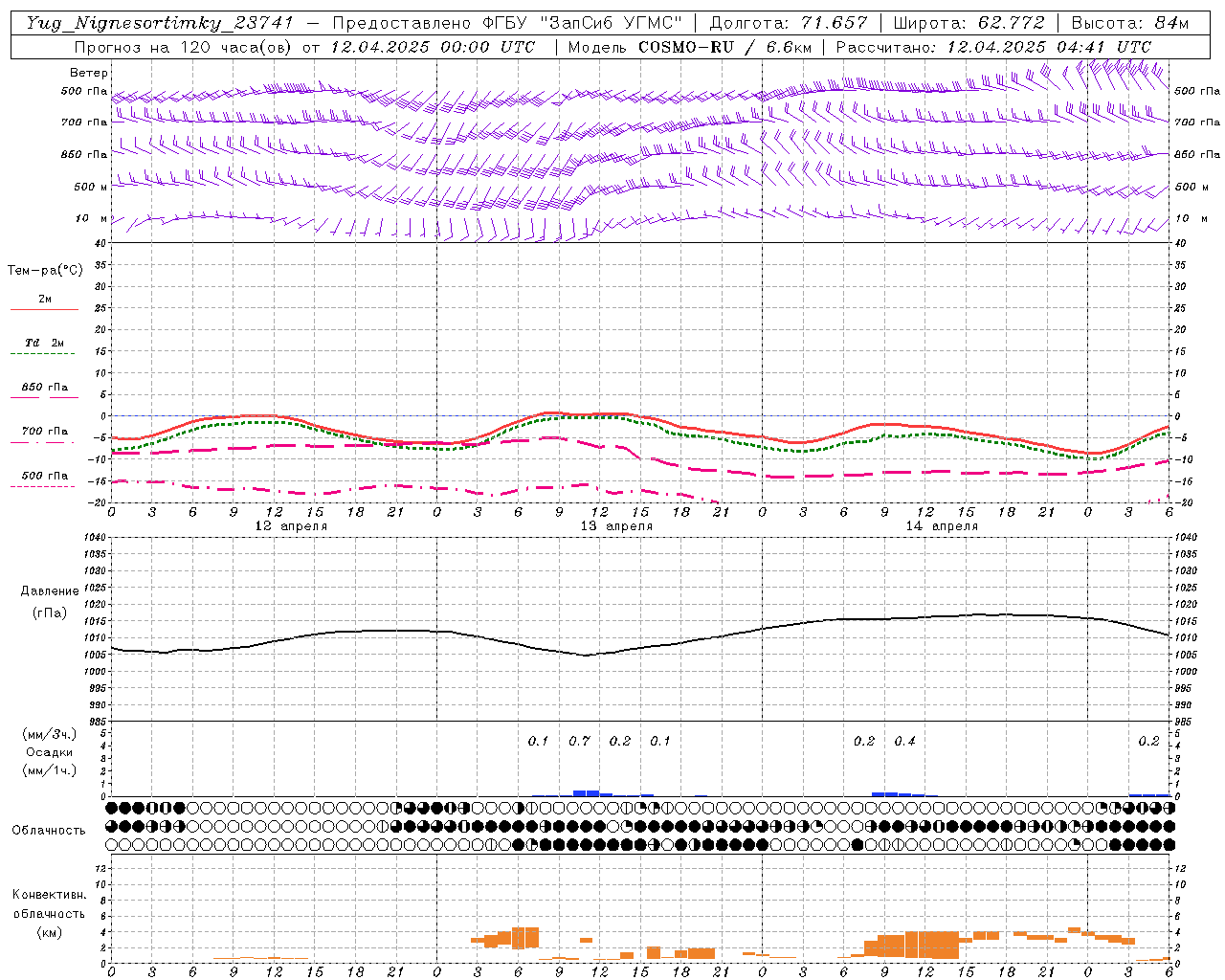Click the Прогноз на 120 часа(ов) text
This screenshot has height=980, width=1225.
[x=185, y=47]
